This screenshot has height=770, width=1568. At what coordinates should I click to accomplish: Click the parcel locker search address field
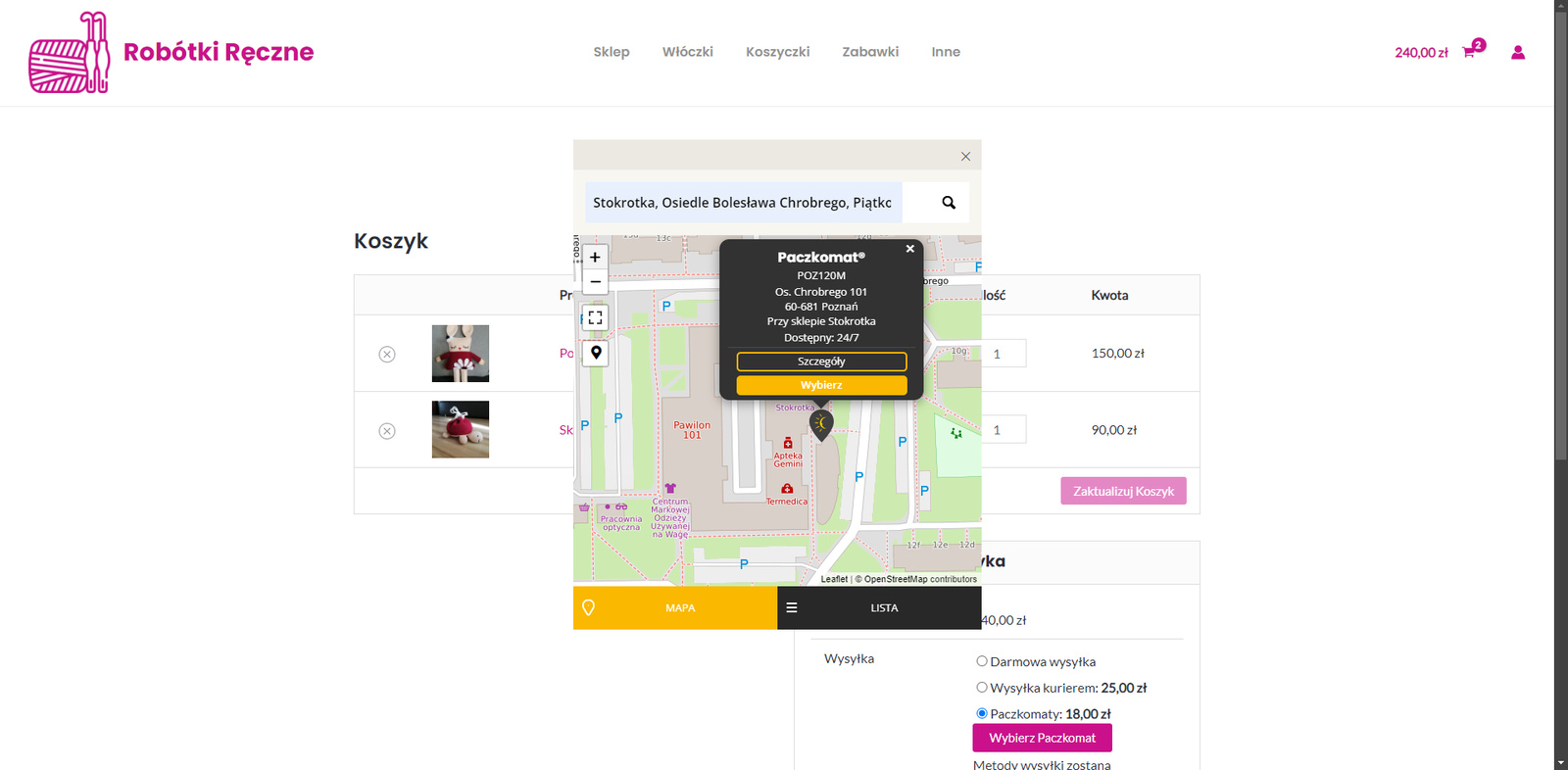pyautogui.click(x=743, y=203)
